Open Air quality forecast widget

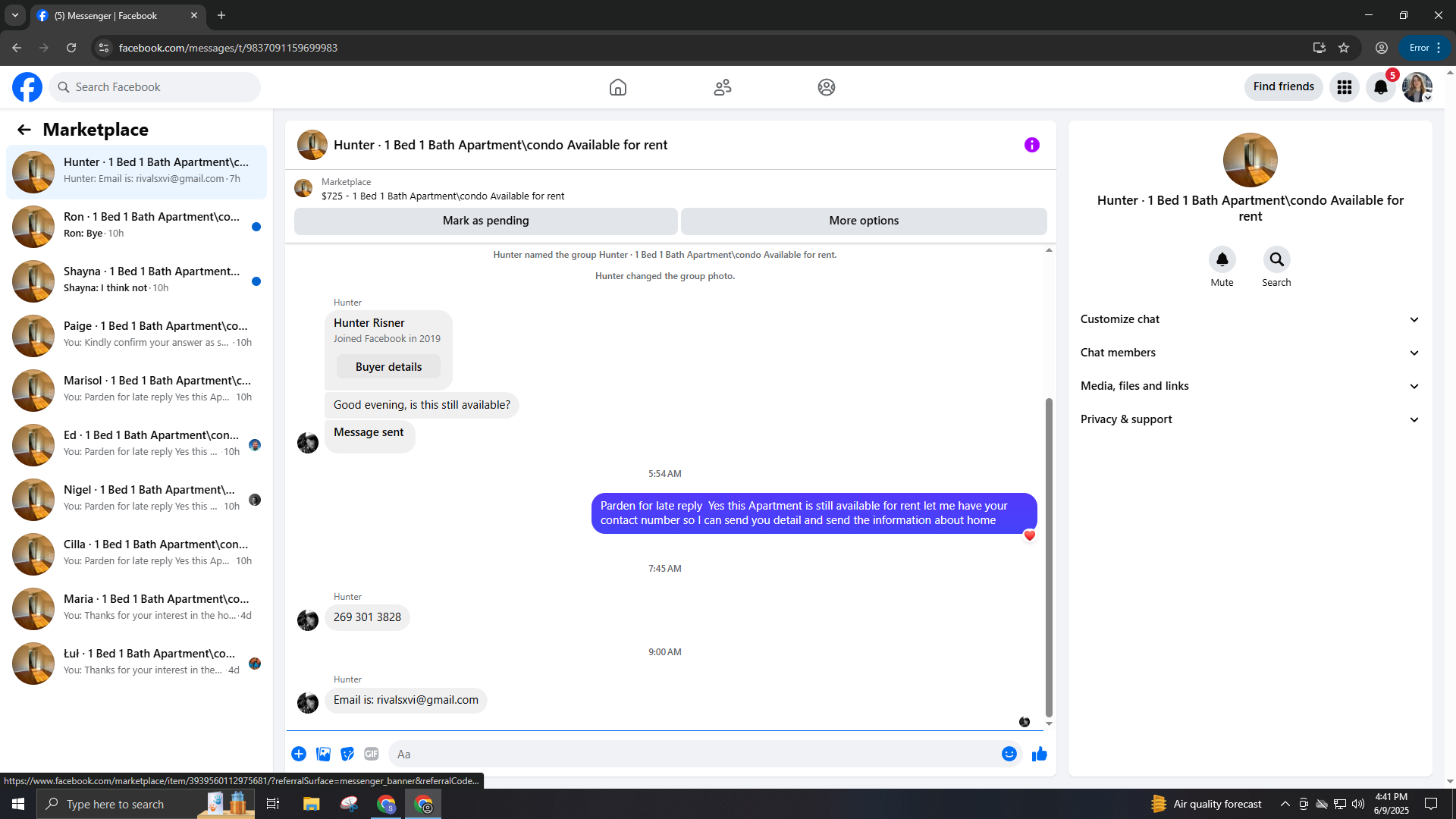[1206, 804]
